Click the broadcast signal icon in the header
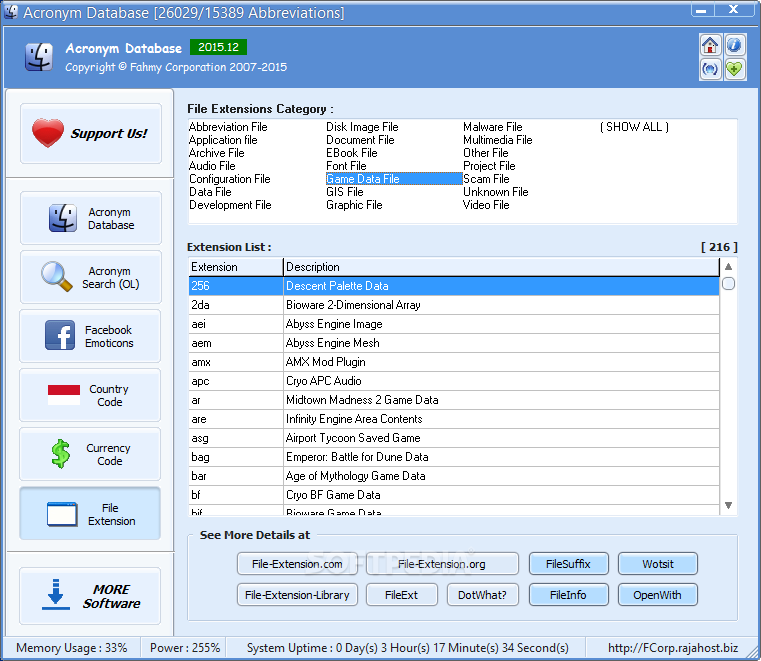761x661 pixels. (710, 69)
